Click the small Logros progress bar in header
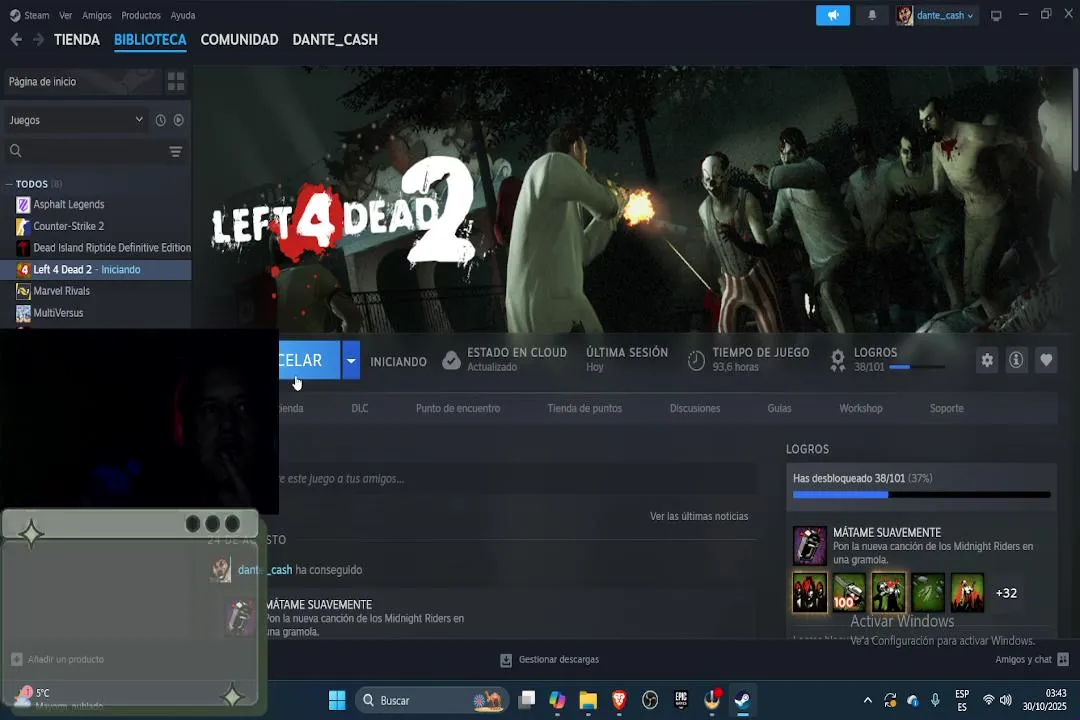The width and height of the screenshot is (1080, 720). pos(917,367)
